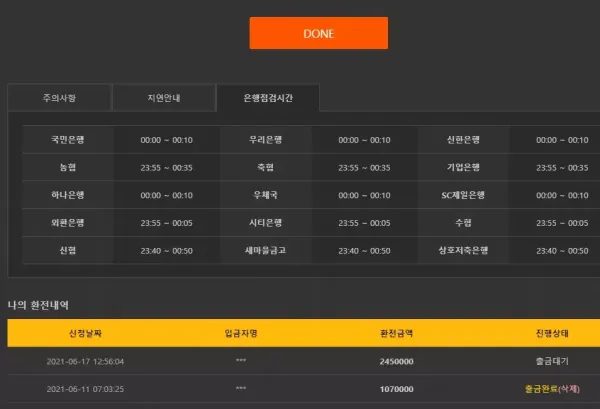Screen dimensions: 600x409
Task: Click the *** depositor name in the 2021-06-17 row
Action: pos(241,361)
